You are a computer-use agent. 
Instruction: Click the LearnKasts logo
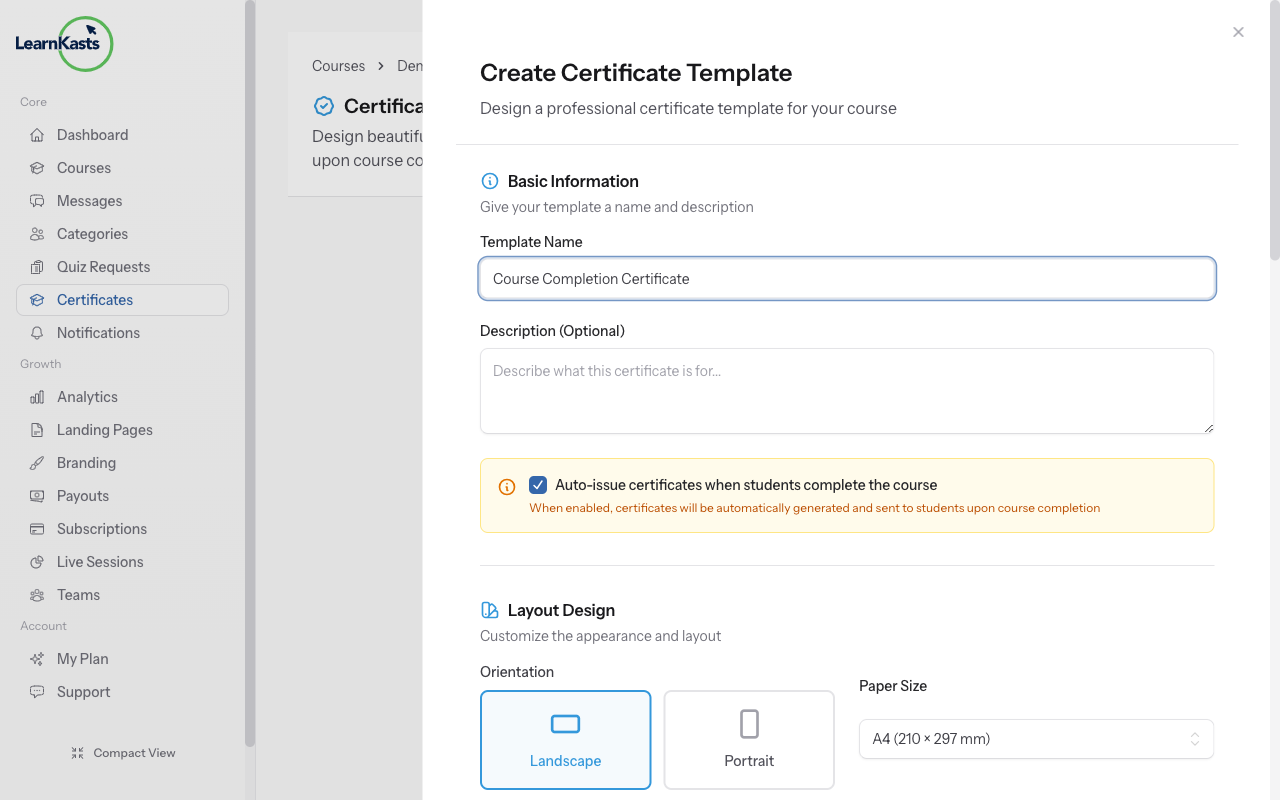pos(64,44)
